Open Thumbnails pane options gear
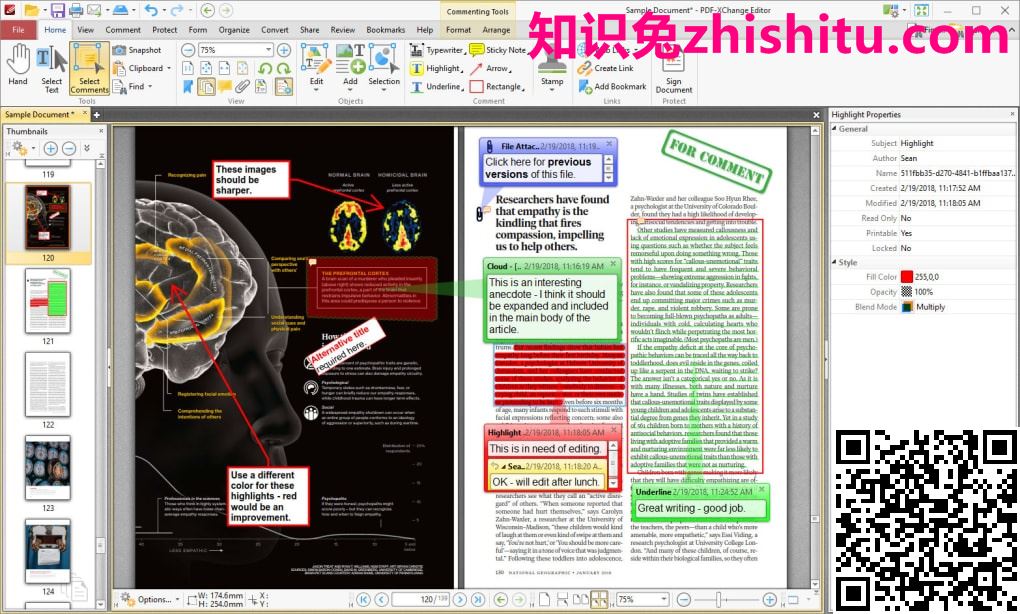Viewport: 1020px width, 614px height. click(21, 149)
